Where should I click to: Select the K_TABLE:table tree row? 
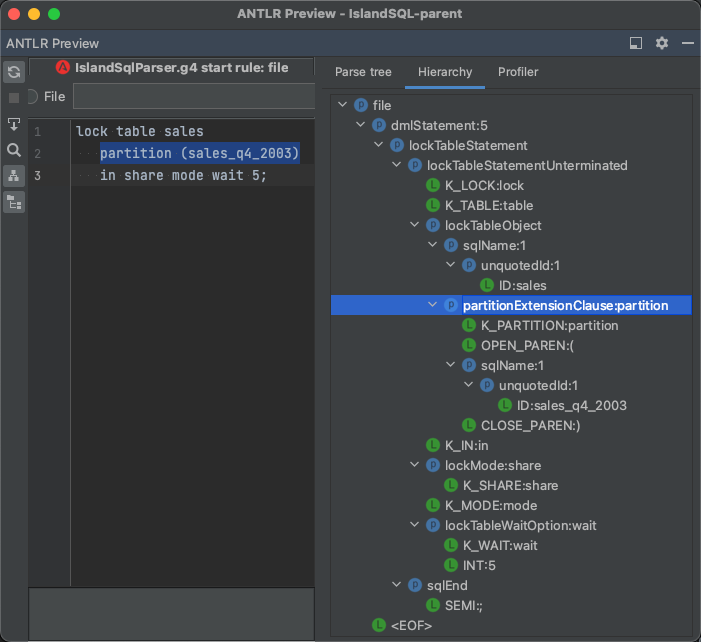(479, 205)
